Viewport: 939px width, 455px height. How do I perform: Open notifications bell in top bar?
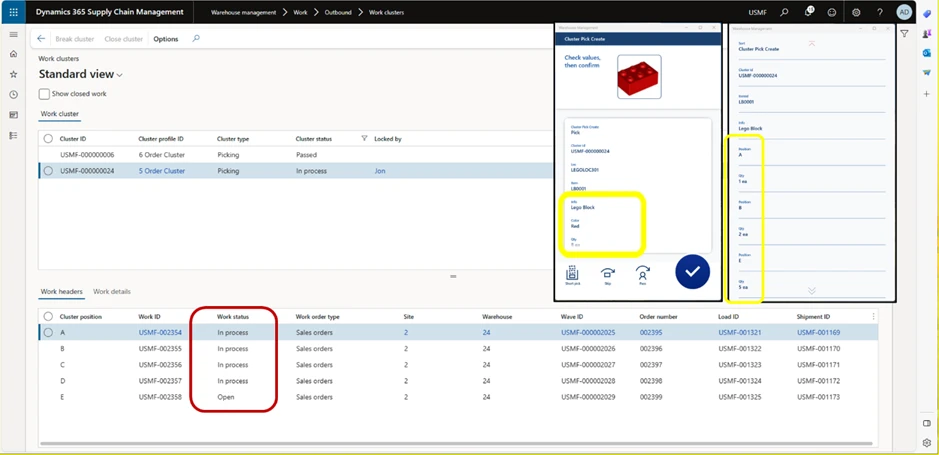pyautogui.click(x=808, y=12)
